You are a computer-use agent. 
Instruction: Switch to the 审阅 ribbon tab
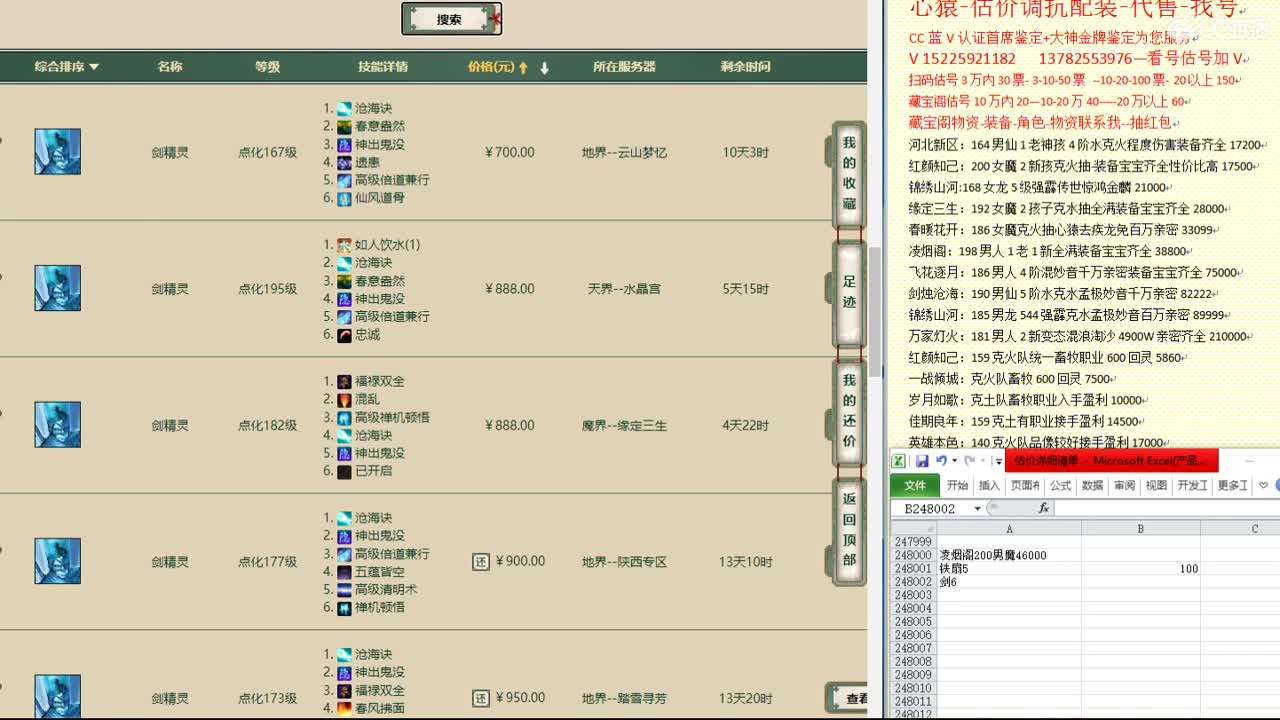pos(1125,485)
